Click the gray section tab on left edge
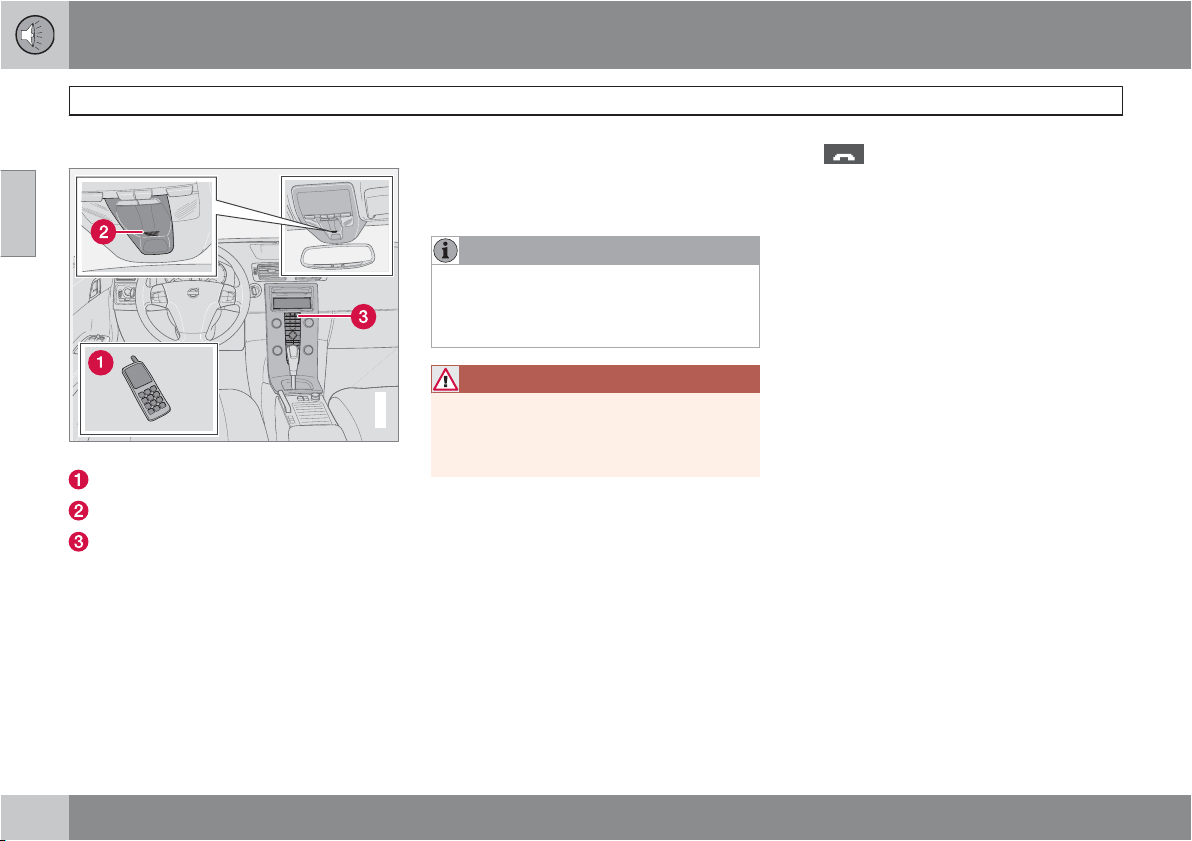This screenshot has width=1192, height=841. tap(18, 214)
